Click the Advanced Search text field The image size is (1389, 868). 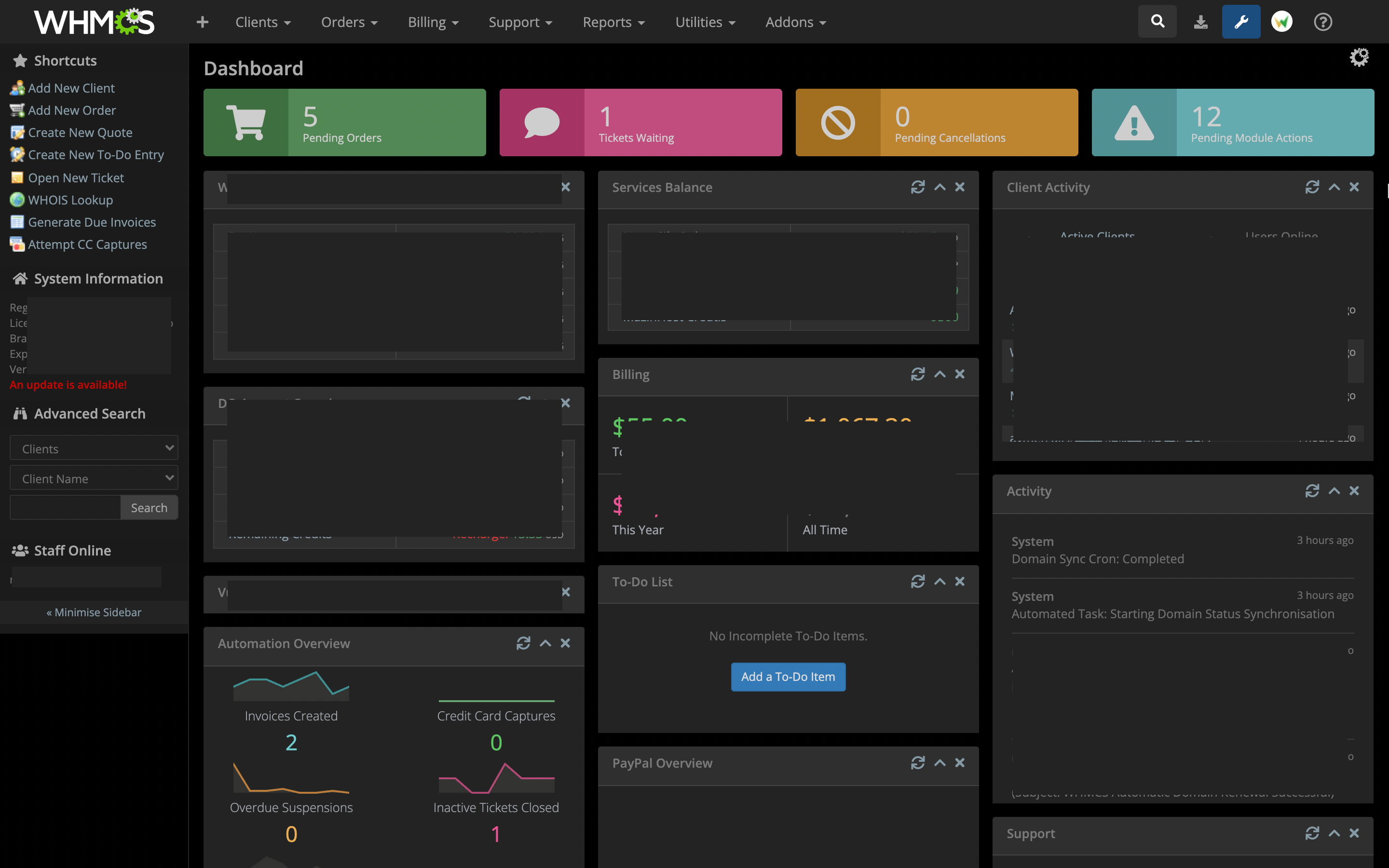(x=65, y=507)
